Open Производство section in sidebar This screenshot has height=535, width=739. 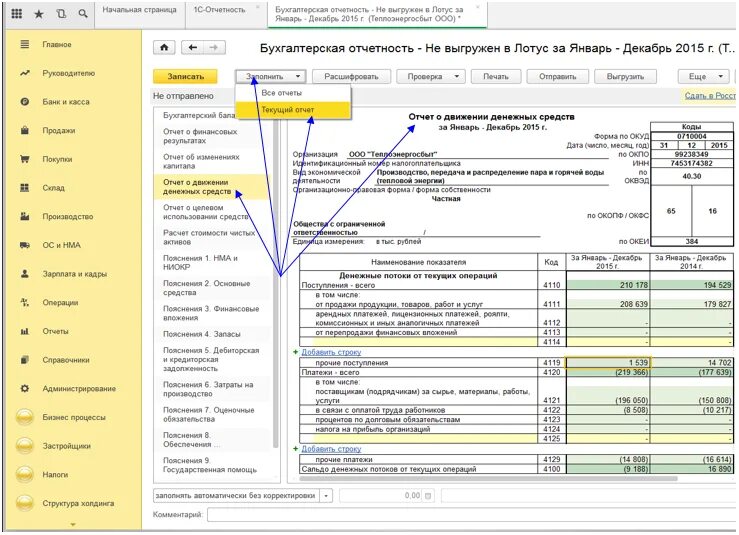(67, 216)
